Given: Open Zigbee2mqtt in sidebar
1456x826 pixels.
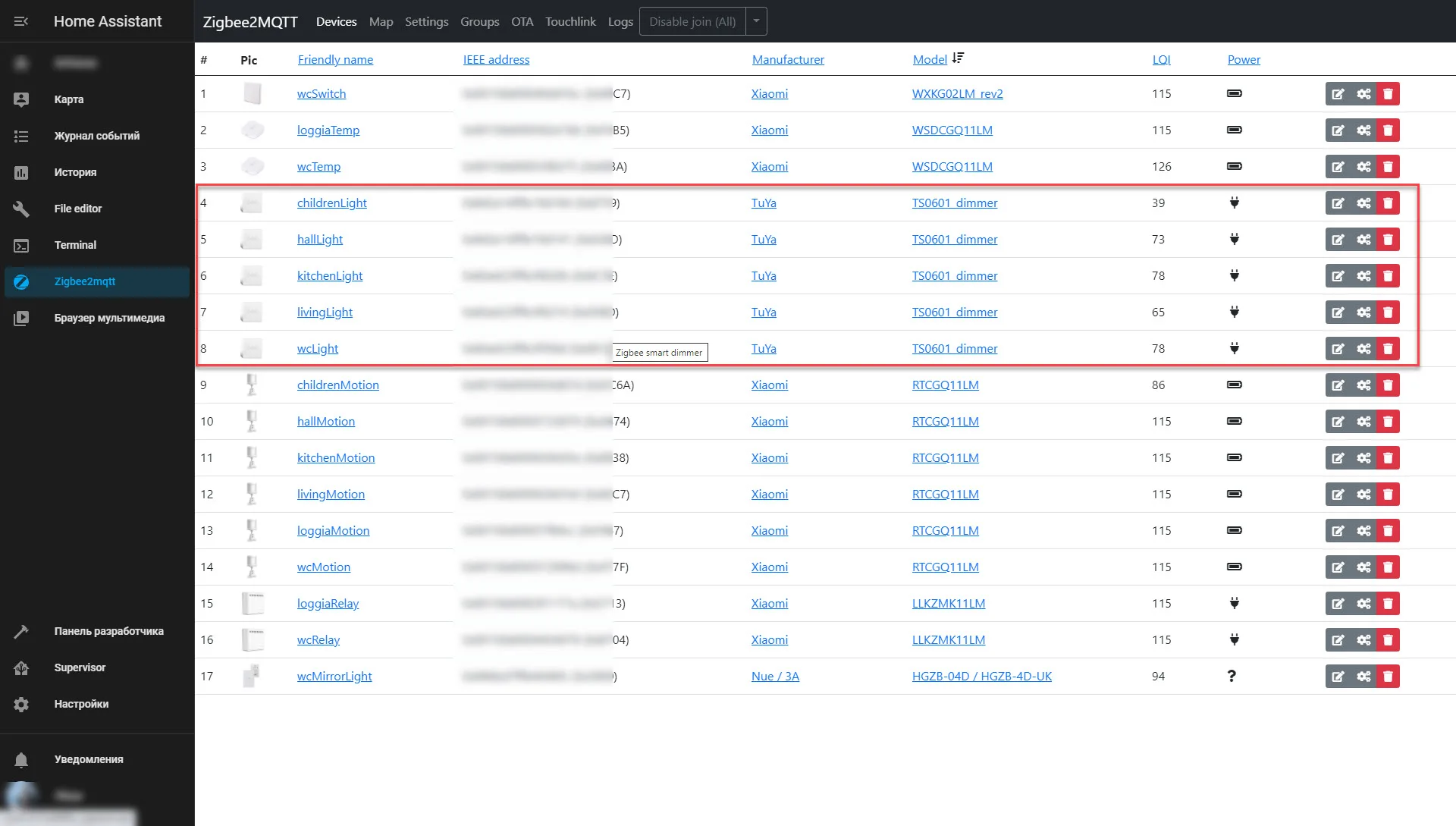Looking at the screenshot, I should pos(84,281).
